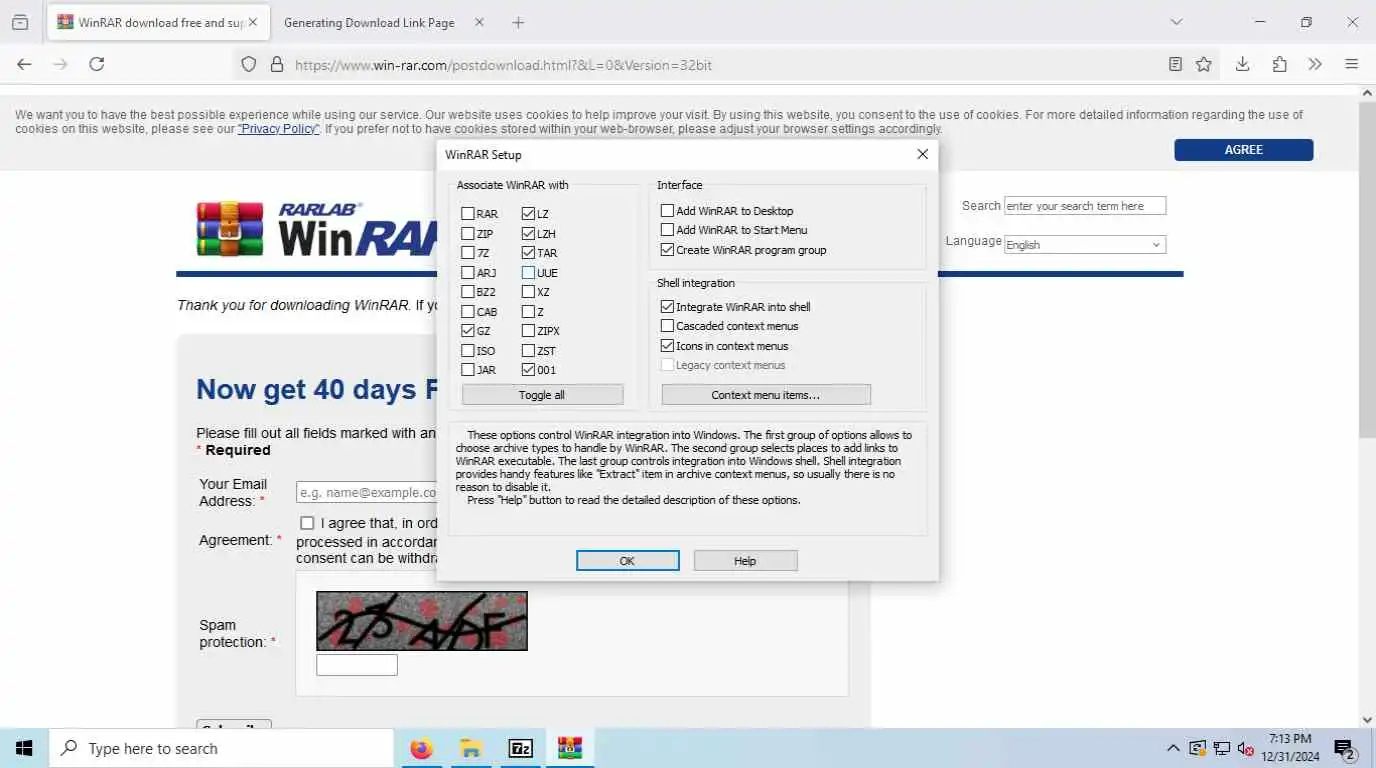Viewport: 1376px width, 768px height.
Task: Tick the agreement consent checkbox on webpage
Action: [307, 523]
